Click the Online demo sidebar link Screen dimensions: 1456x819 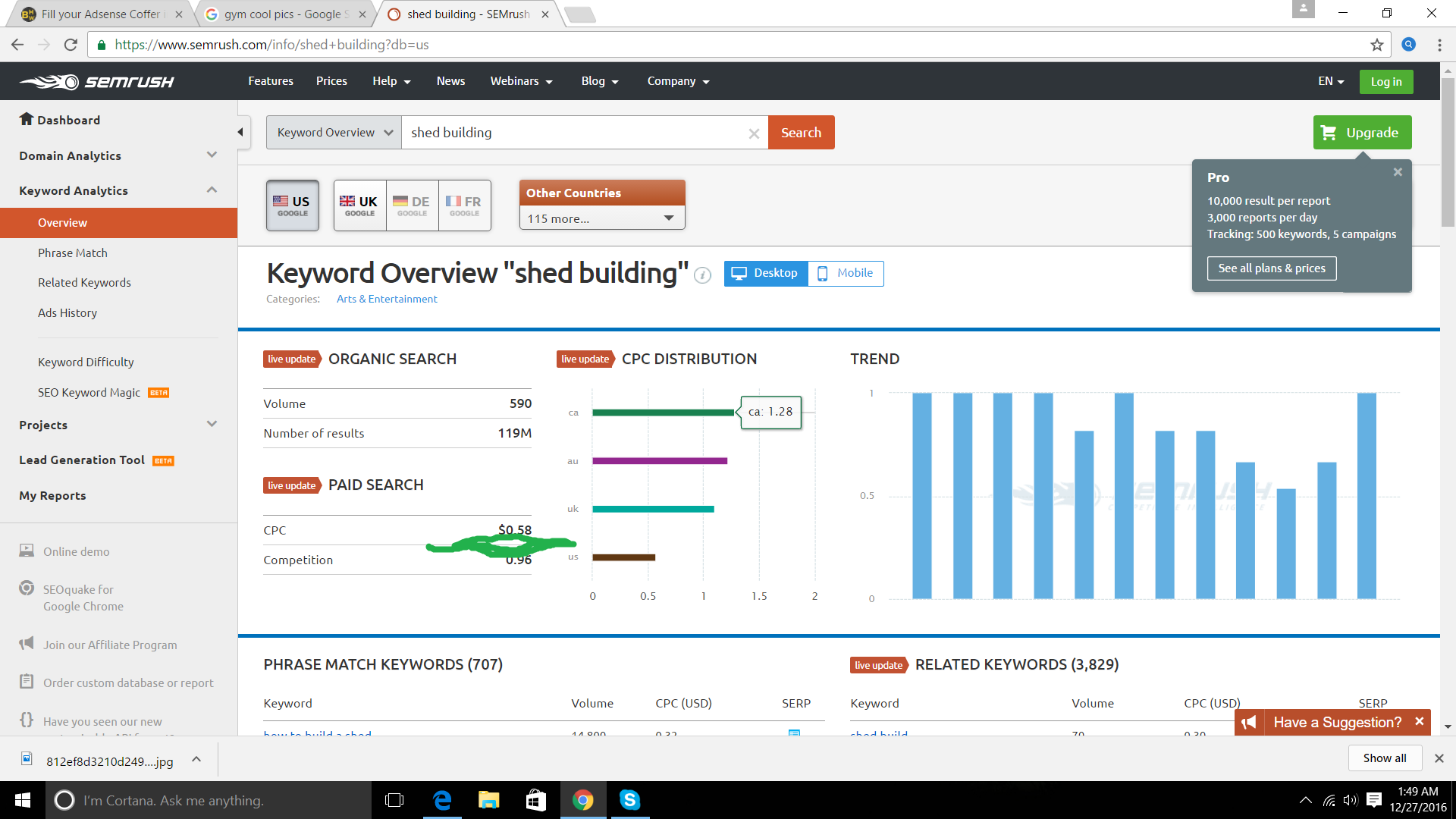(x=76, y=551)
